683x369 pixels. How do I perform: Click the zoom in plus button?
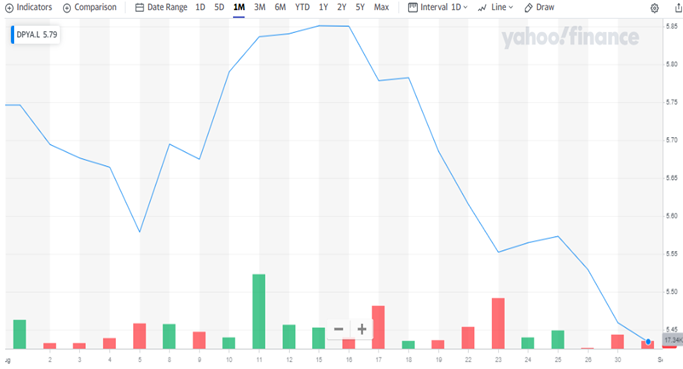pyautogui.click(x=362, y=329)
